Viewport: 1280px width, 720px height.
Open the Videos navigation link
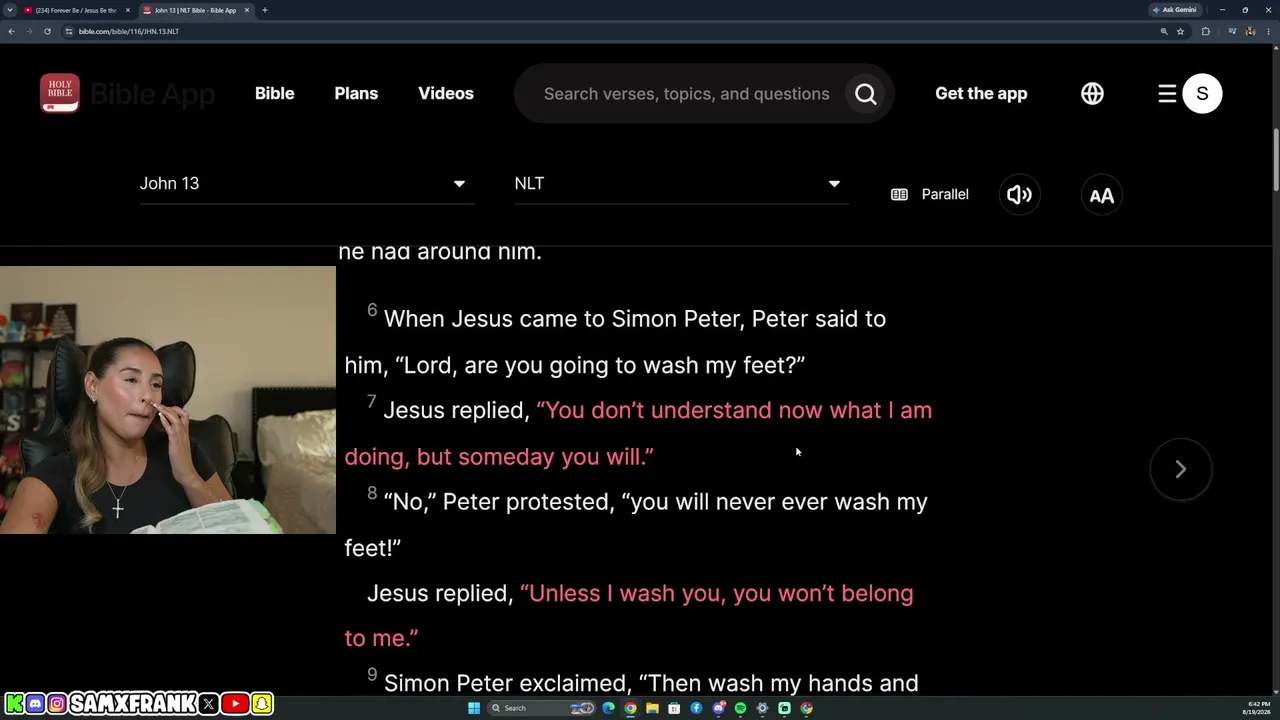pyautogui.click(x=446, y=93)
